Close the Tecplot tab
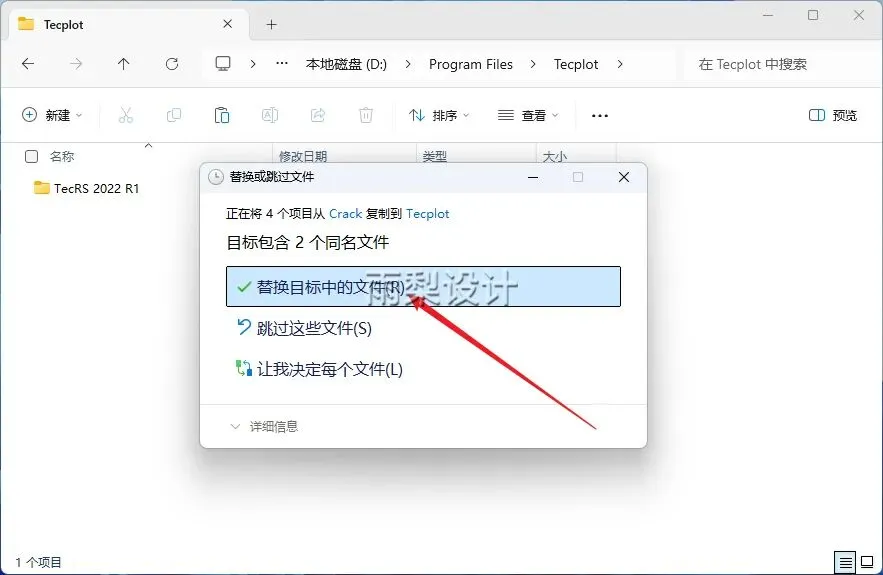The height and width of the screenshot is (575, 883). [x=228, y=24]
